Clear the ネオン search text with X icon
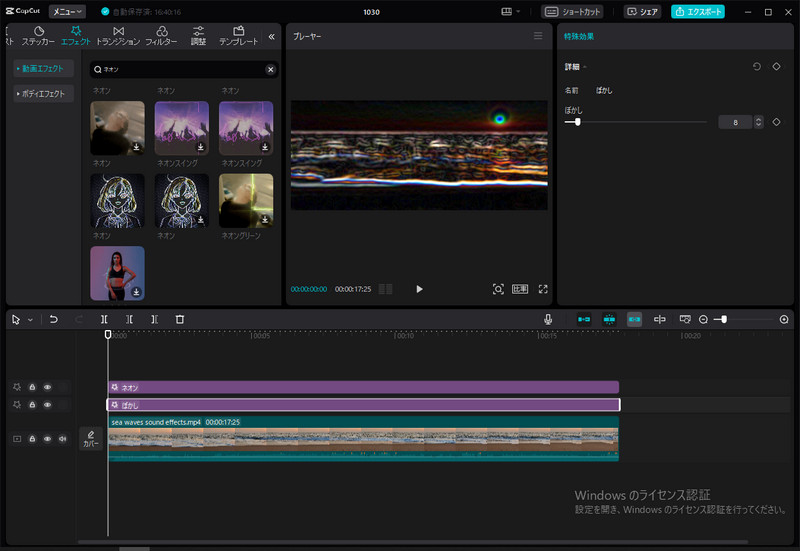Screen dimensions: 800x551 click(270, 69)
